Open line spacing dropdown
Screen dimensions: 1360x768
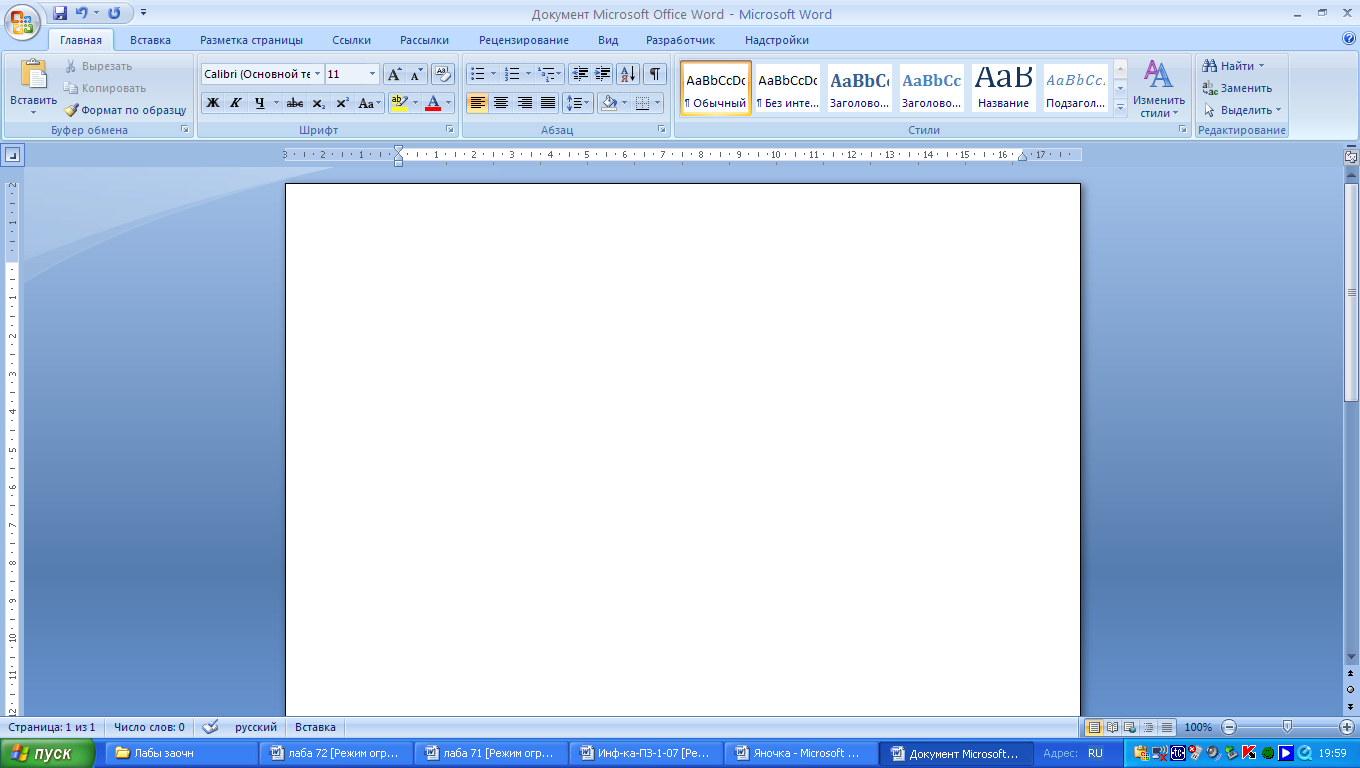(x=578, y=102)
